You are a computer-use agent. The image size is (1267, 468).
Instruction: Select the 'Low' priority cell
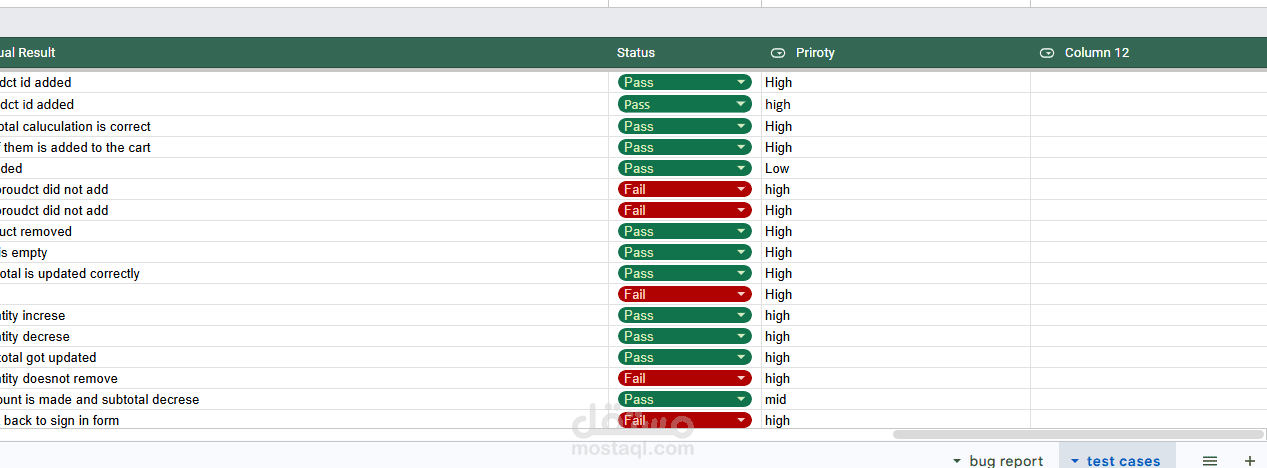777,168
